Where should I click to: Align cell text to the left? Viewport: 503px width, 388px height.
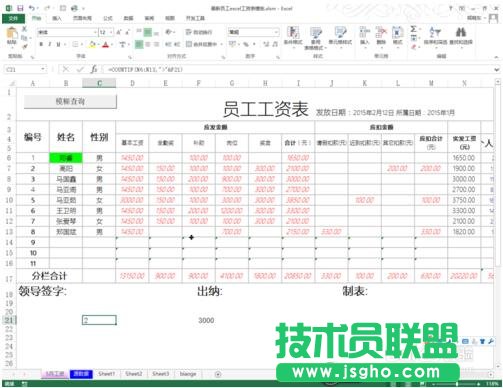click(139, 44)
